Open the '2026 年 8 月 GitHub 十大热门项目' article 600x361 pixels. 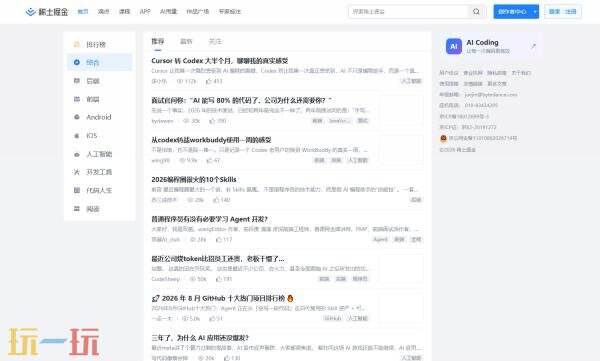pos(223,298)
